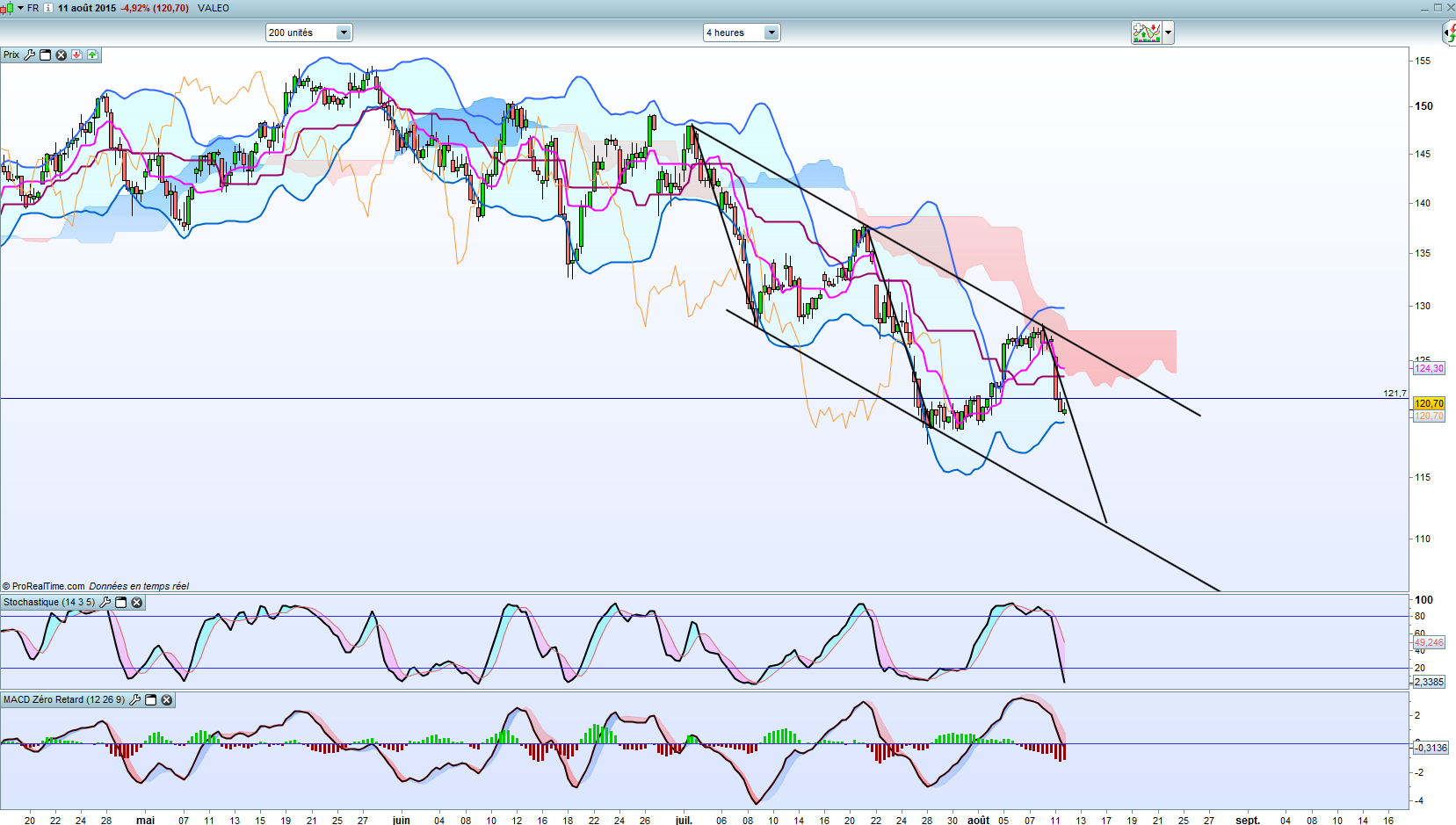Open instrument info icon next to FR
The width and height of the screenshot is (1456, 825).
(48, 8)
